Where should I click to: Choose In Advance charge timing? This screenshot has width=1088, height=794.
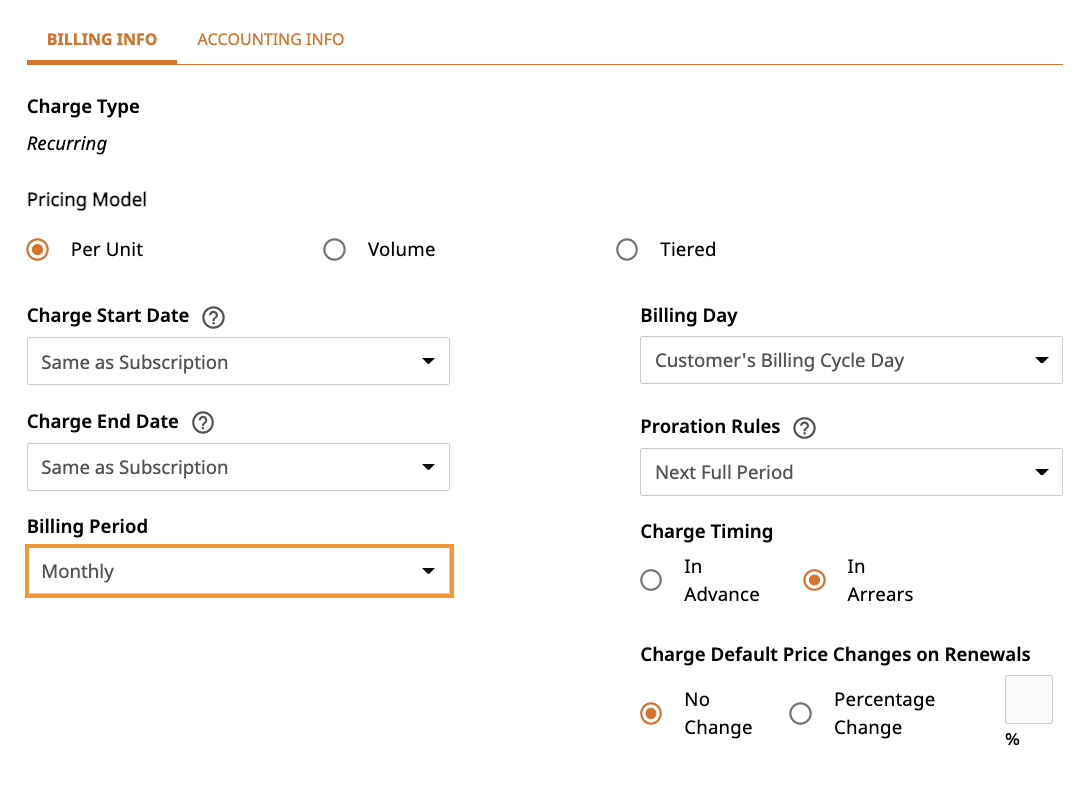[651, 580]
